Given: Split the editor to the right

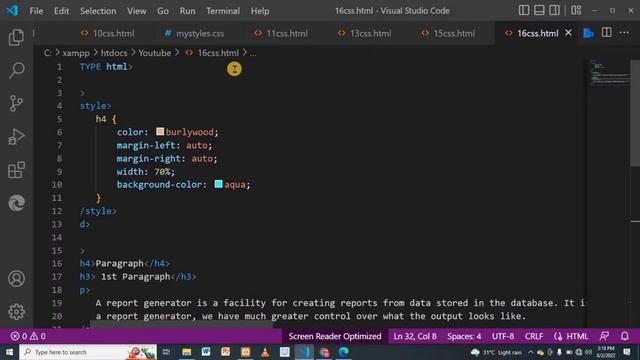Looking at the screenshot, I should 607,33.
